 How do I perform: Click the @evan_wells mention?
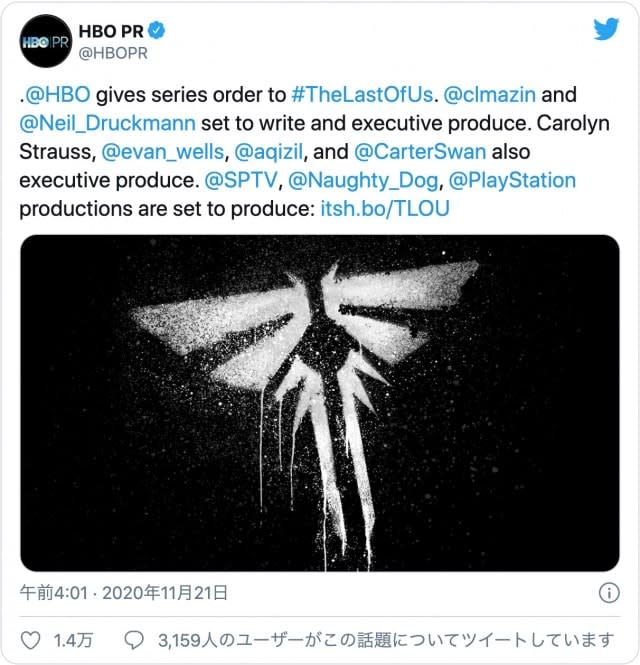[x=163, y=152]
